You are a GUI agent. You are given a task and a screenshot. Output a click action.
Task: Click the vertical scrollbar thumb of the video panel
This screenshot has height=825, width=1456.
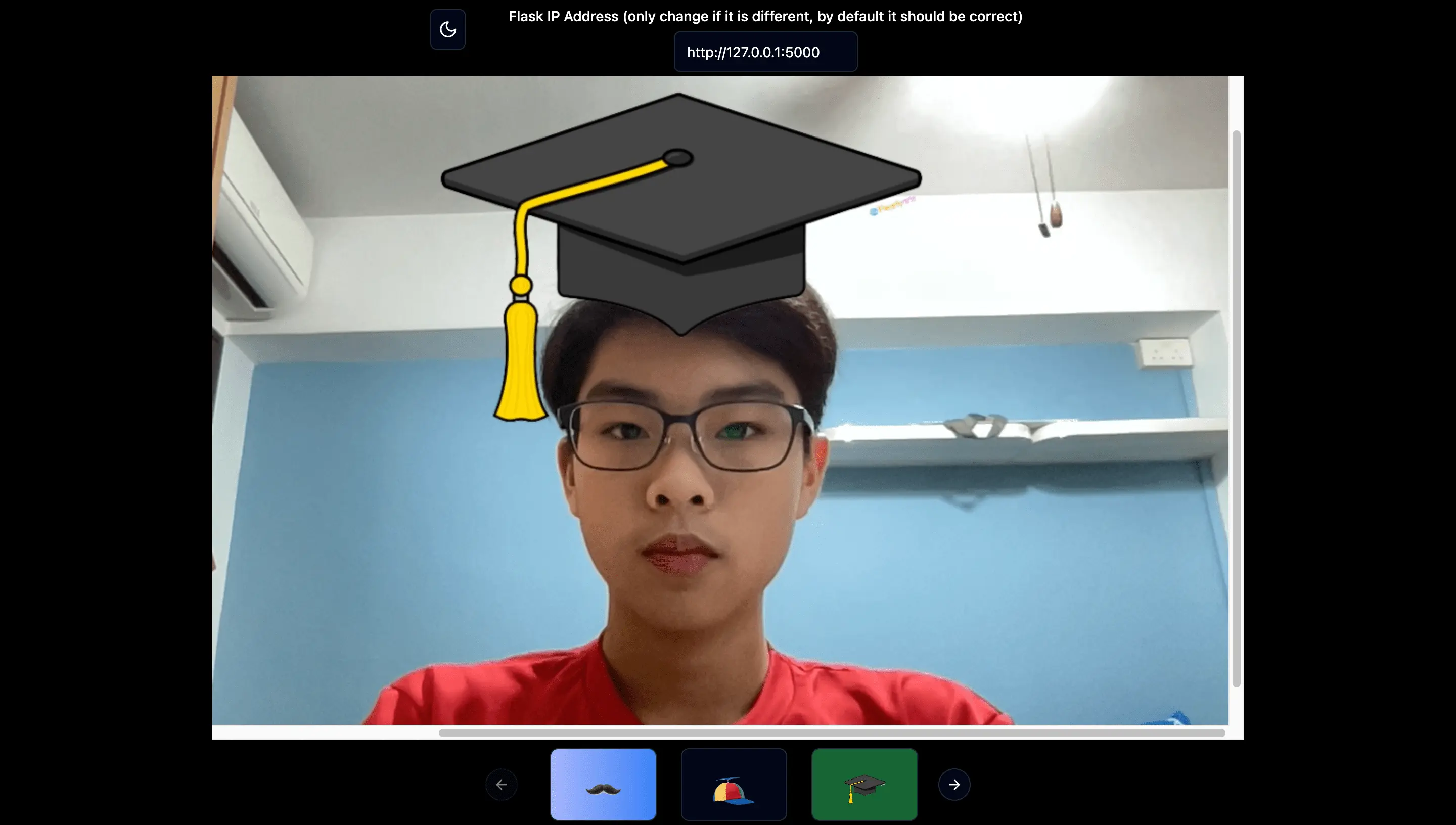point(1236,408)
